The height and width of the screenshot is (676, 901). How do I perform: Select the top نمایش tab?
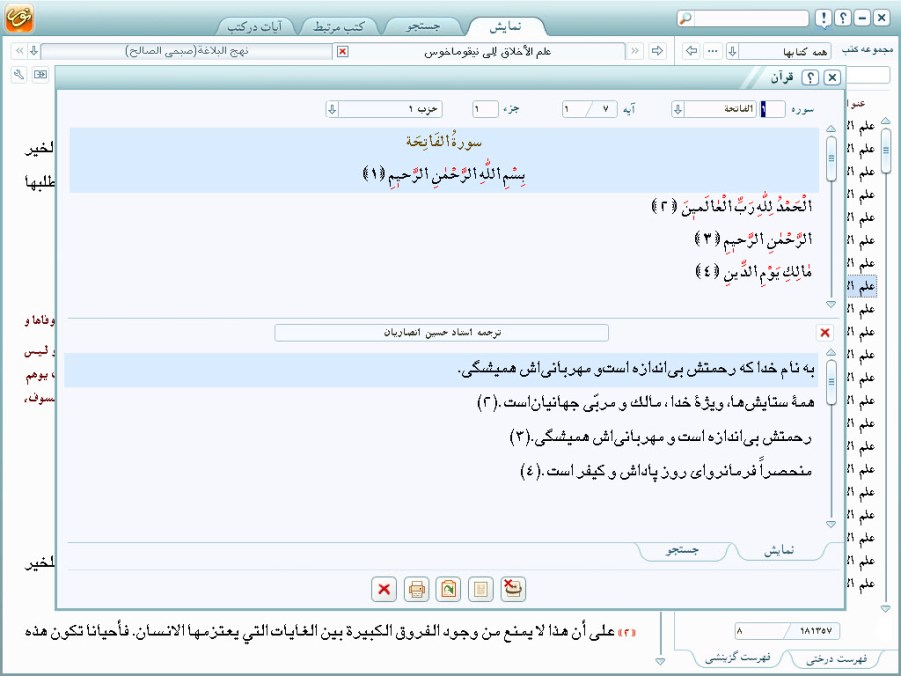point(506,27)
